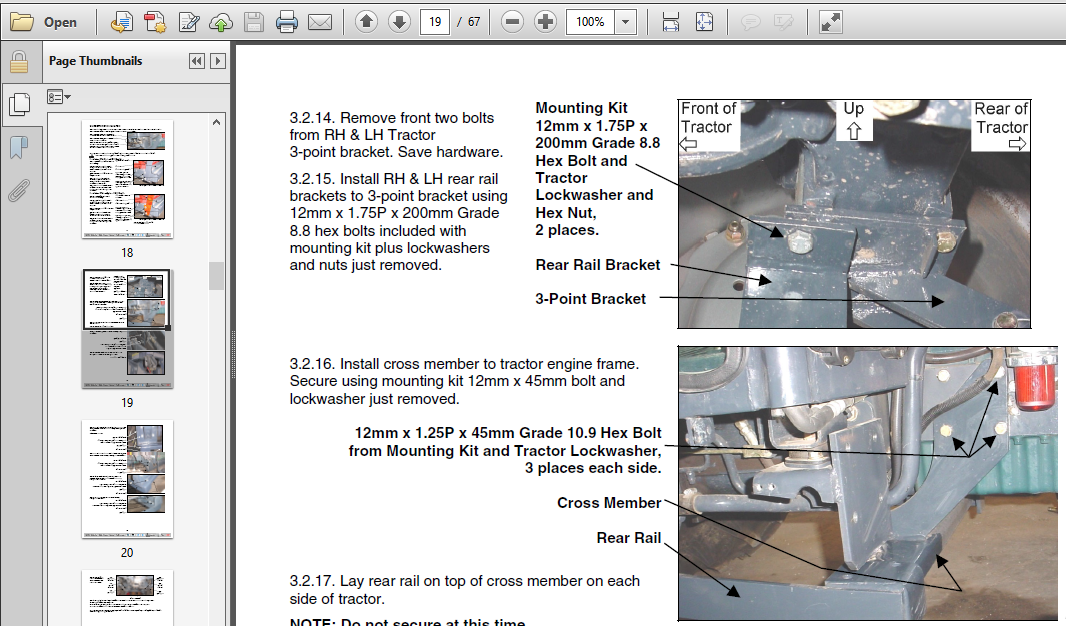Viewport: 1066px width, 626px height.
Task: Open a file with the Open button
Action: 44,22
